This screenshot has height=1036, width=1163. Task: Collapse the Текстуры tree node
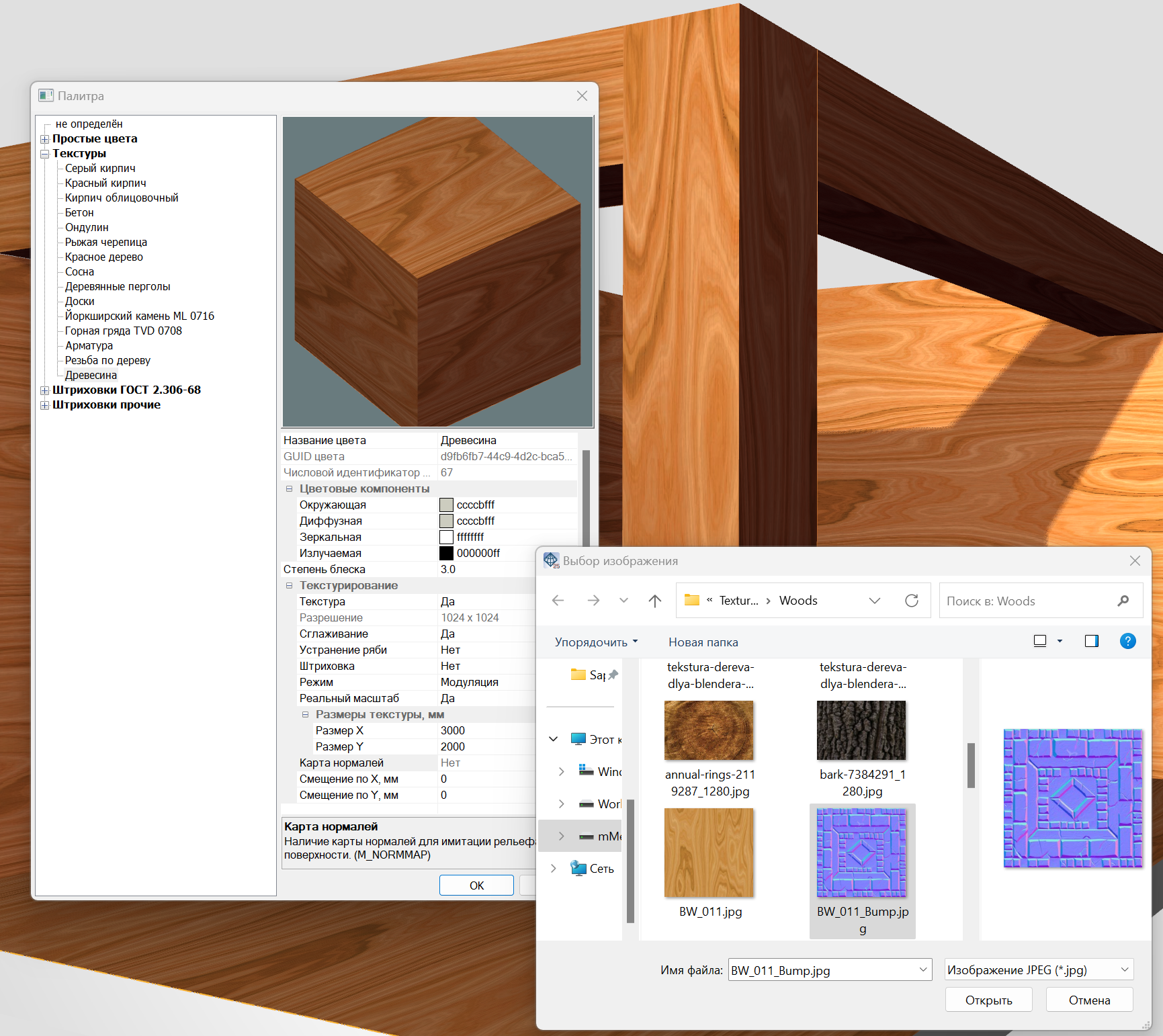44,154
